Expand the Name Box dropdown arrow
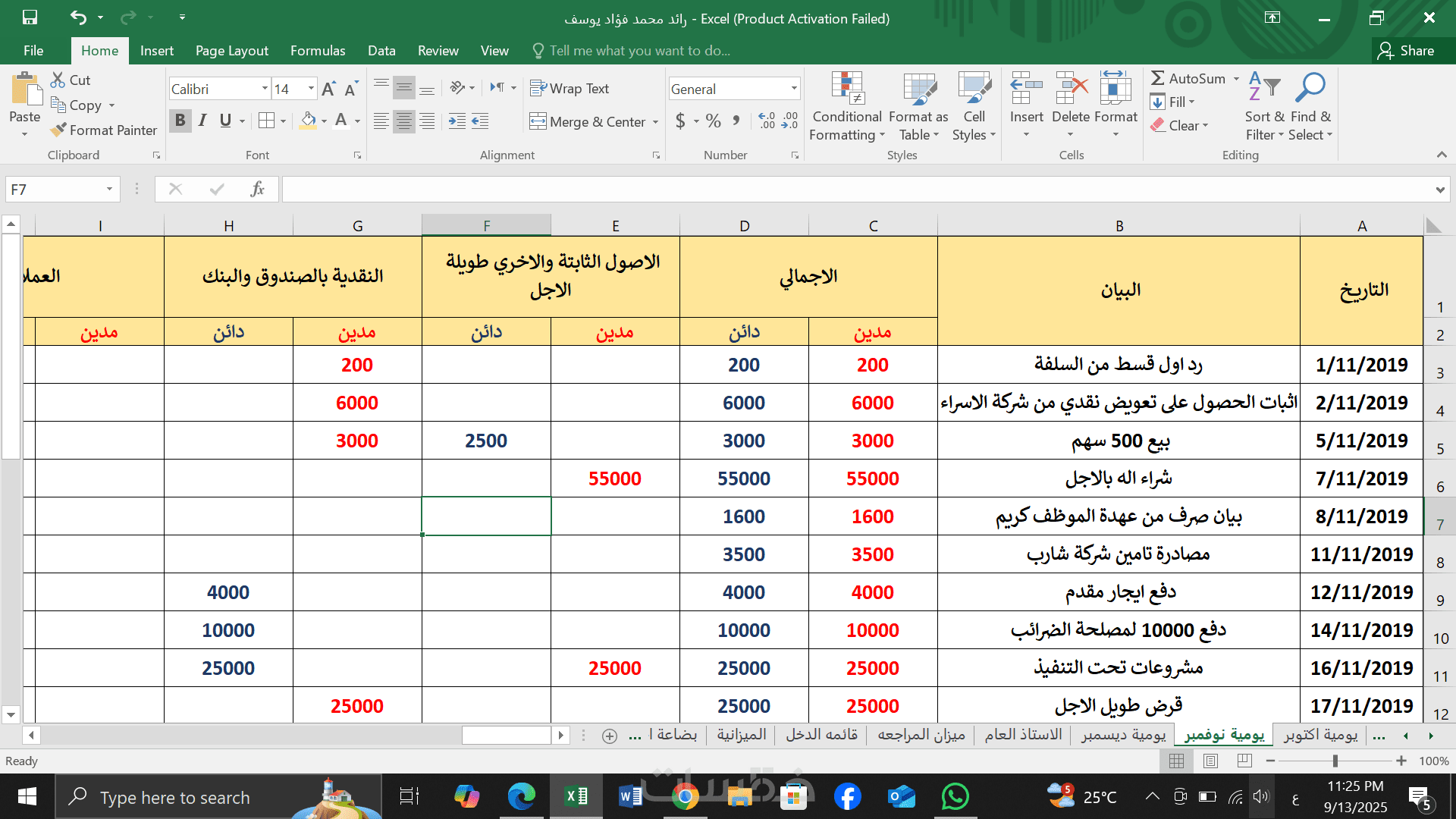Viewport: 1456px width, 819px height. click(x=109, y=189)
